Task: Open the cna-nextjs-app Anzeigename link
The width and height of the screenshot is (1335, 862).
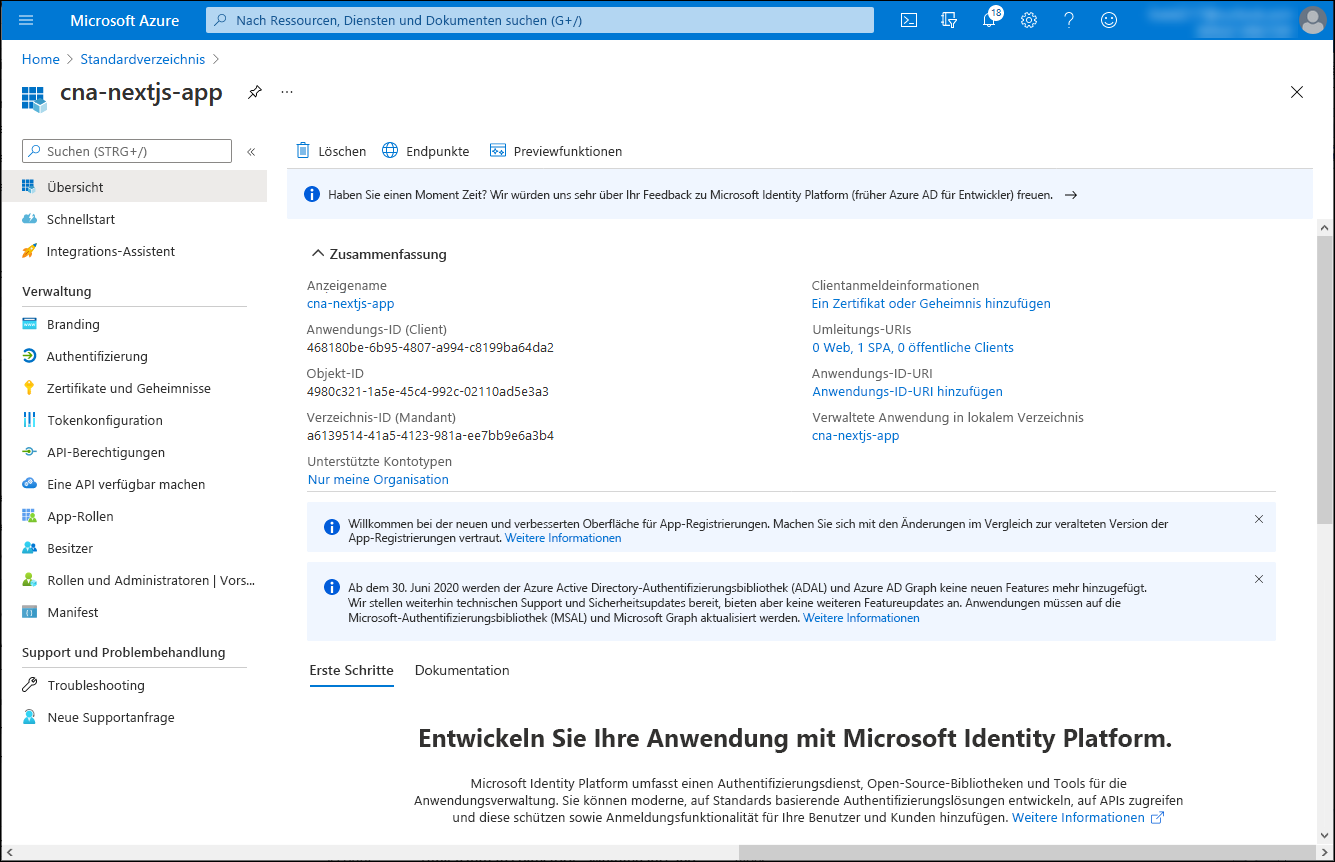Action: [x=351, y=303]
